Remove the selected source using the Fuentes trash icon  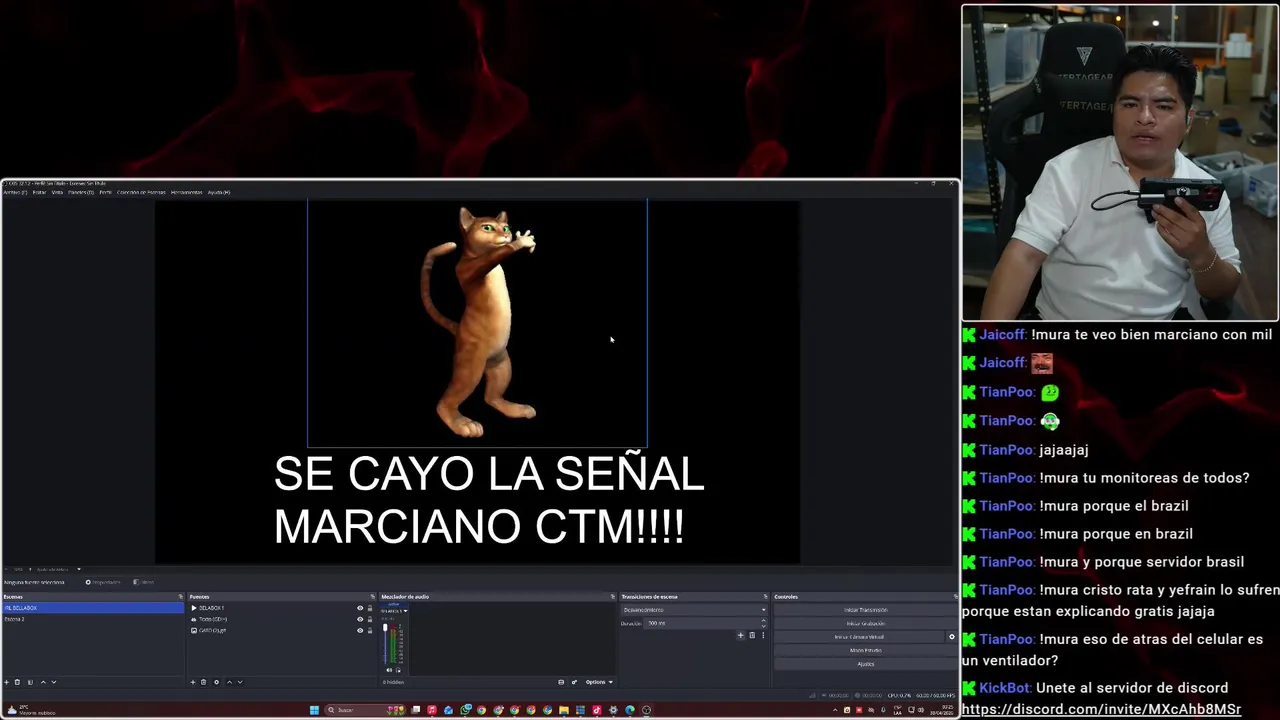pos(203,682)
